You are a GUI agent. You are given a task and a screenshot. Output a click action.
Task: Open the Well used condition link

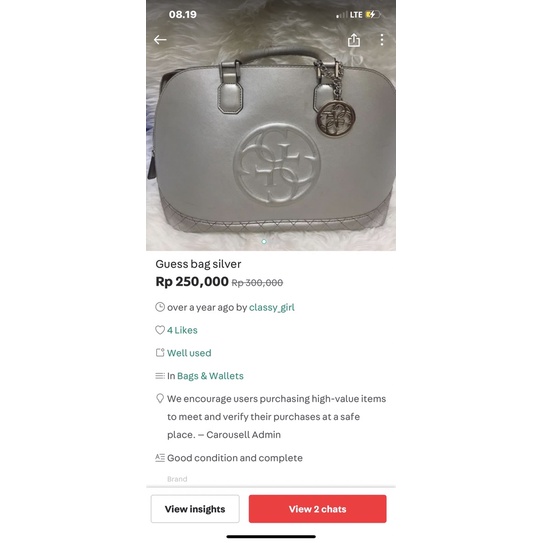coord(189,353)
